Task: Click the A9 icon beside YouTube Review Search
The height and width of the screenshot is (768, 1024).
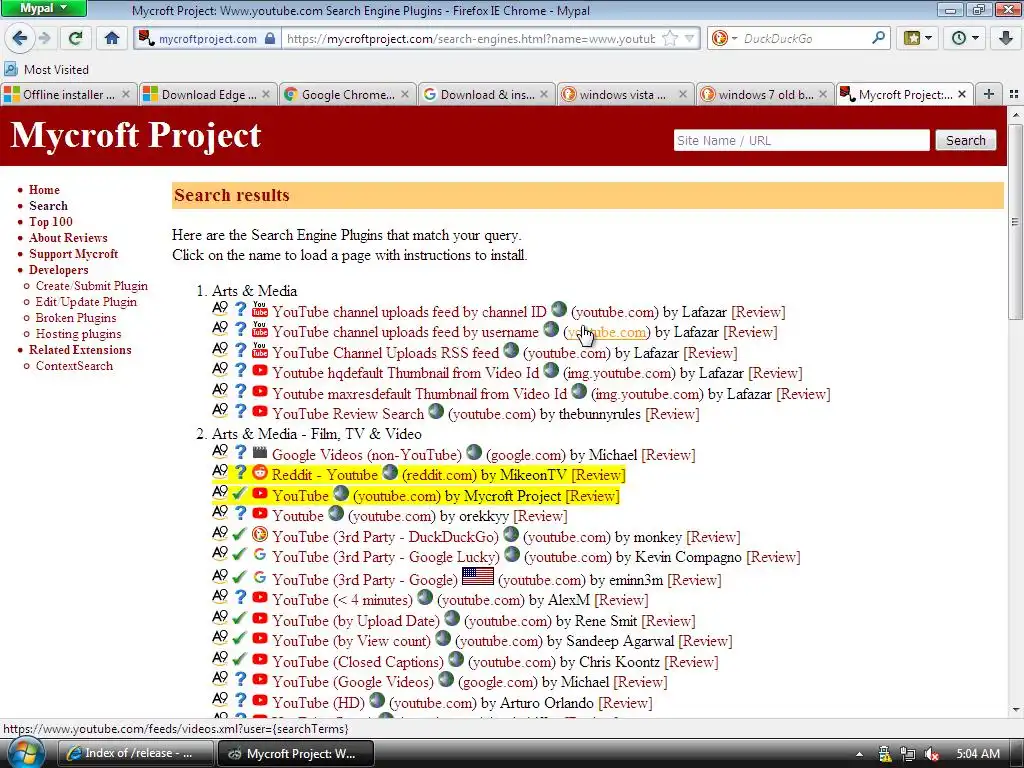Action: click(x=220, y=411)
